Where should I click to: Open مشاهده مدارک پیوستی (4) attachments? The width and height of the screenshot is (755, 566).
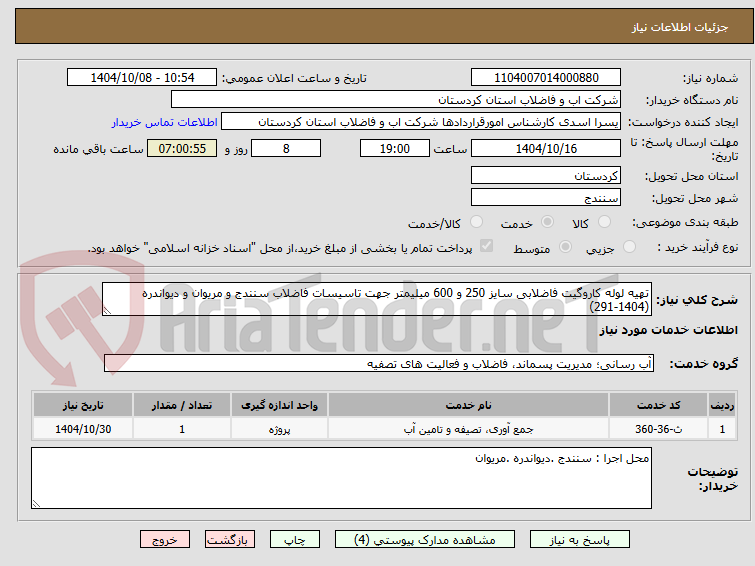pyautogui.click(x=425, y=540)
